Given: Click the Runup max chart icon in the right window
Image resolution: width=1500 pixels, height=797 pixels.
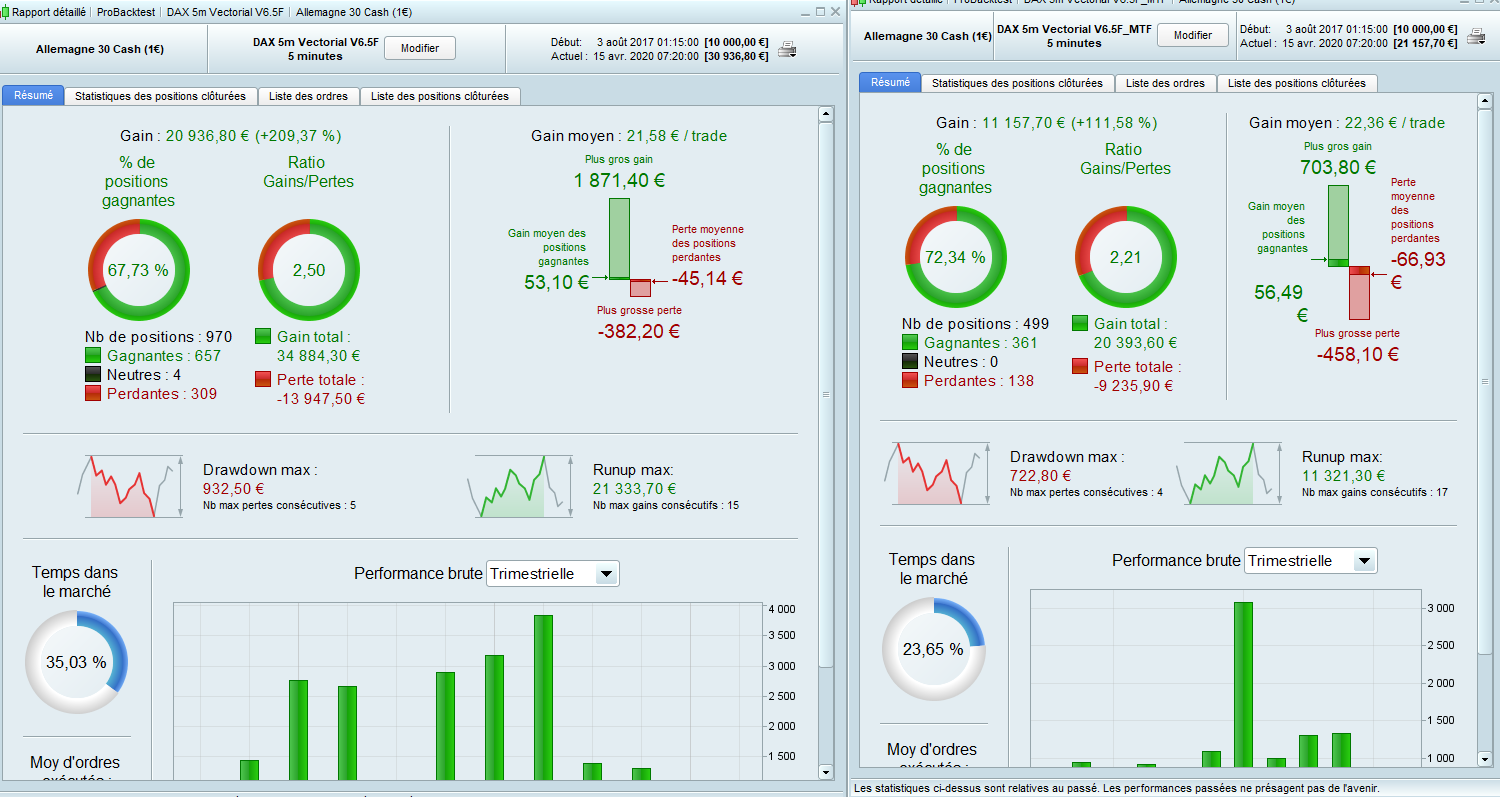Looking at the screenshot, I should point(1229,473).
